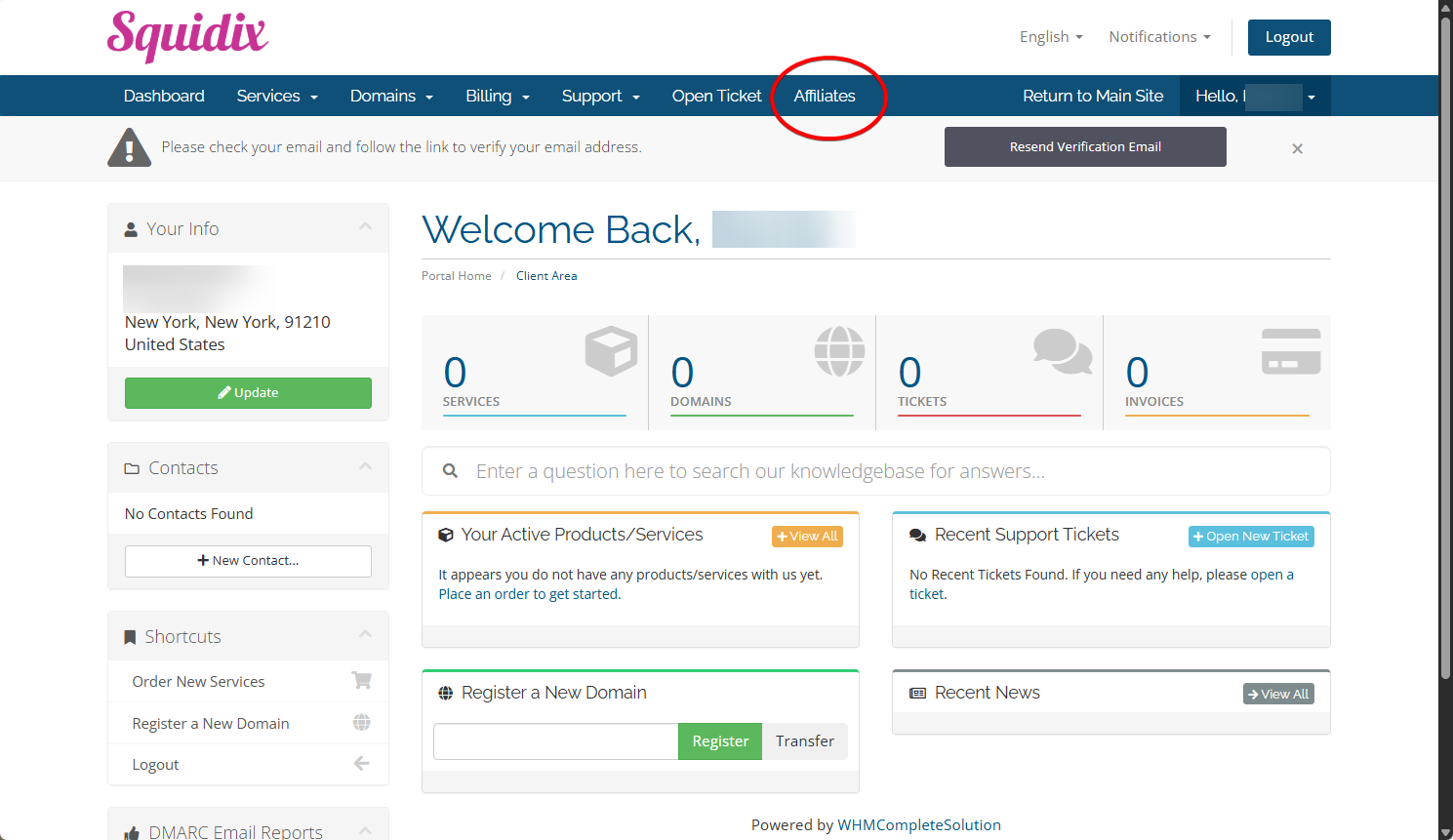Collapse the Shortcuts panel
1453x840 pixels.
click(x=365, y=634)
